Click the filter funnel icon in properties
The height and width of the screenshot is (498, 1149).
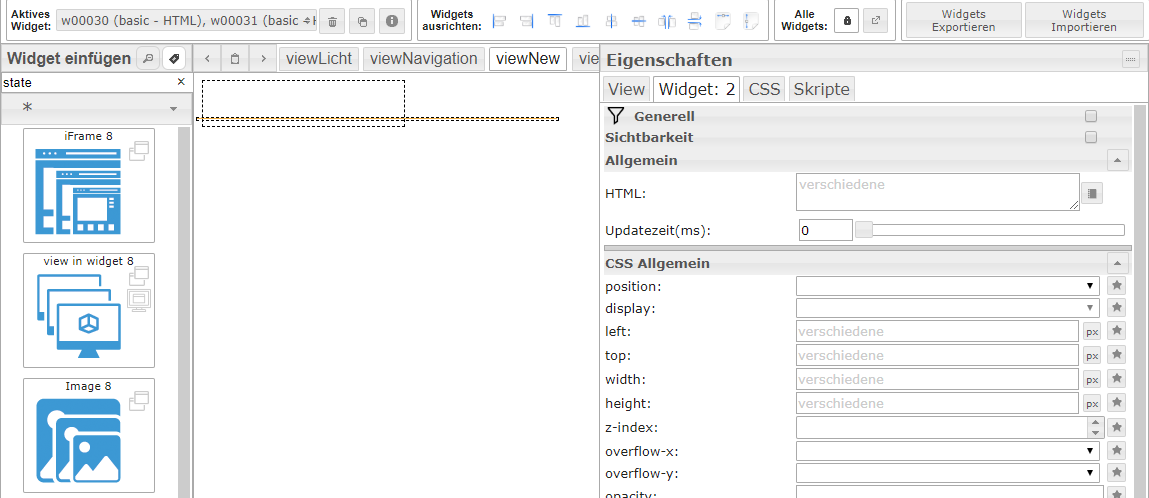616,117
